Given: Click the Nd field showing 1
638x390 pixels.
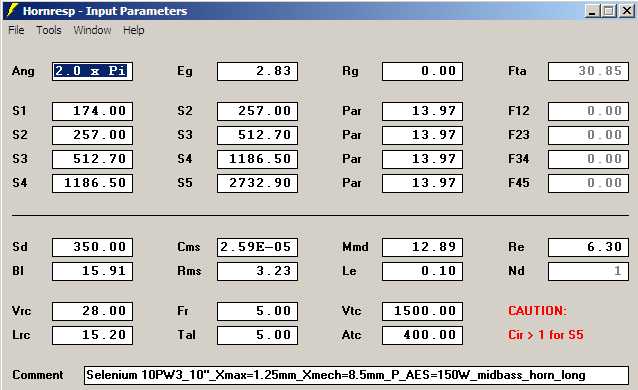Looking at the screenshot, I should tap(588, 271).
